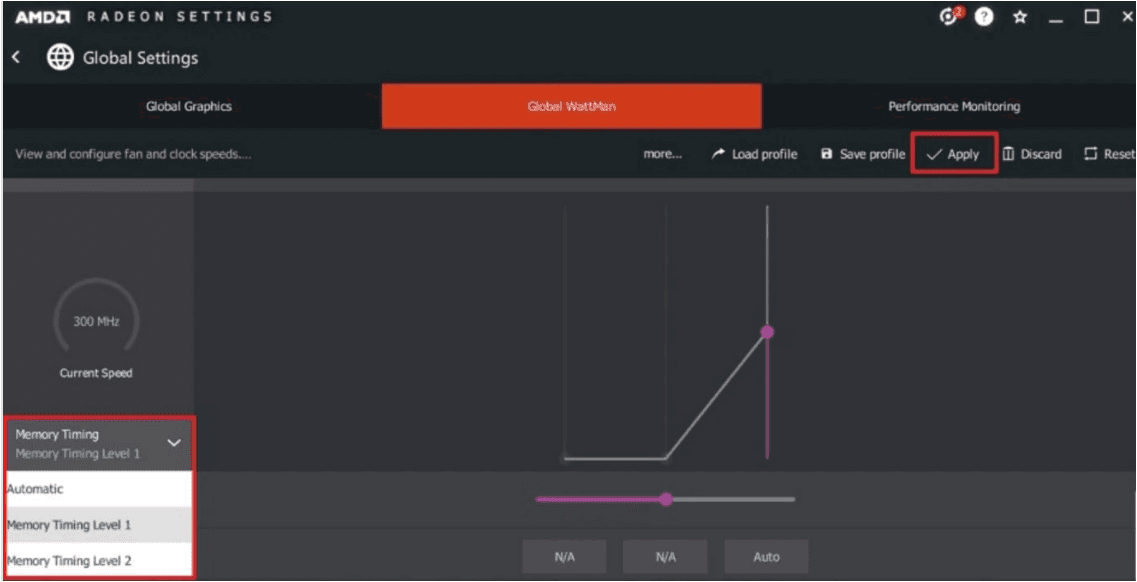Go back using the back arrow
Viewport: 1137px width, 582px height.
[16, 57]
